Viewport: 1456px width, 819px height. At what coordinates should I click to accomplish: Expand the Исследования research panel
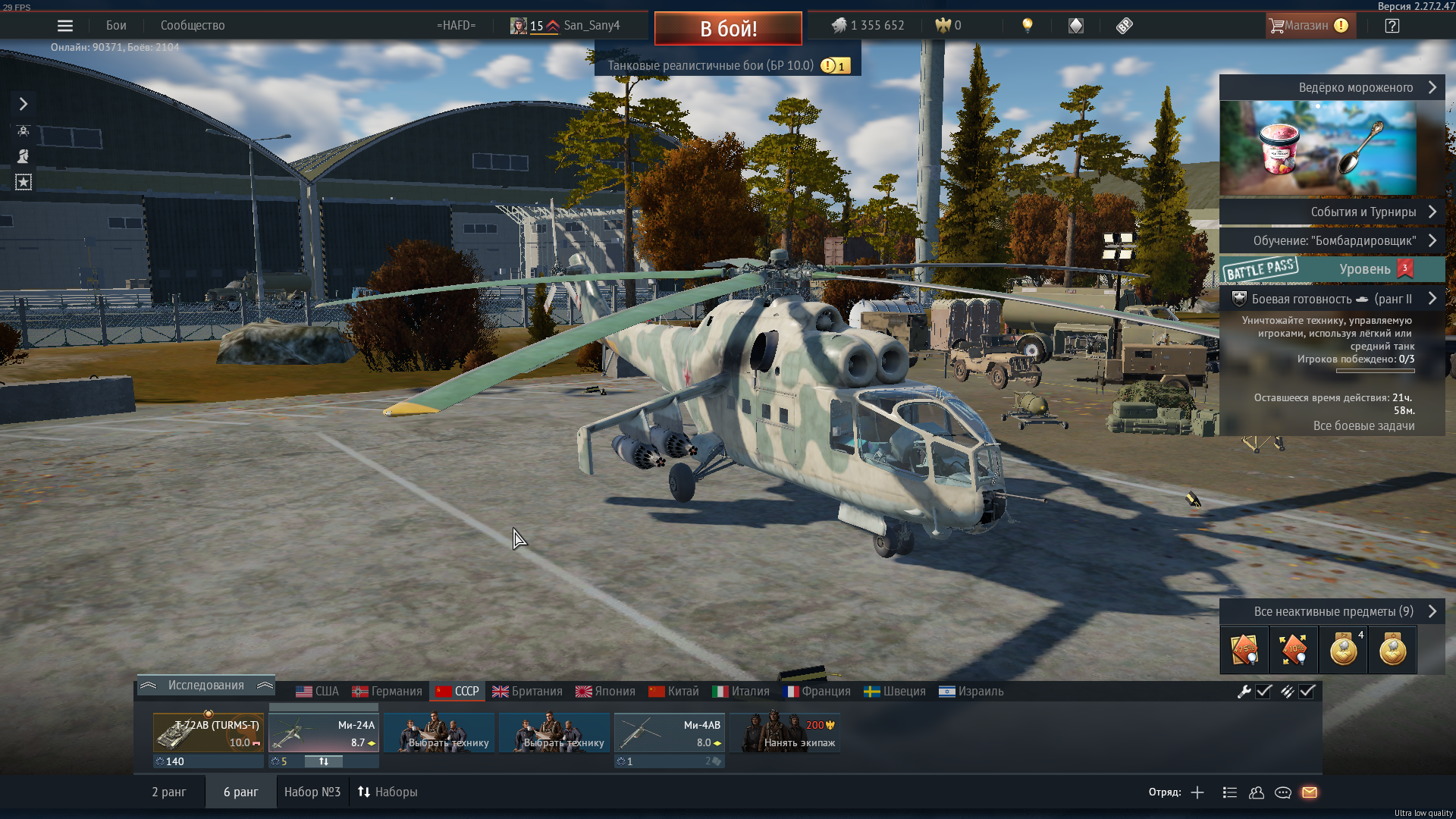pos(206,686)
